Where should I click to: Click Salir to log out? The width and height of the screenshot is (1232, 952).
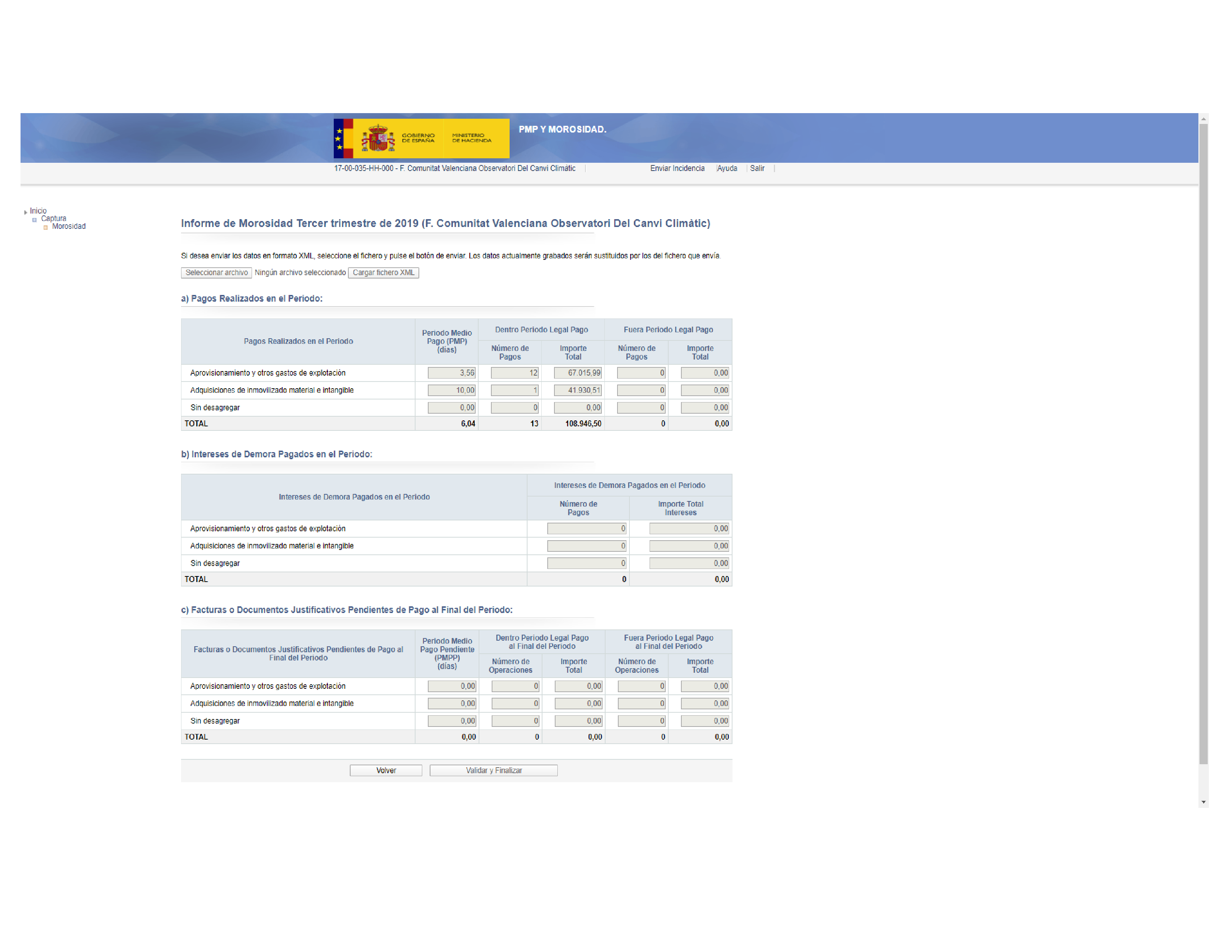point(757,168)
